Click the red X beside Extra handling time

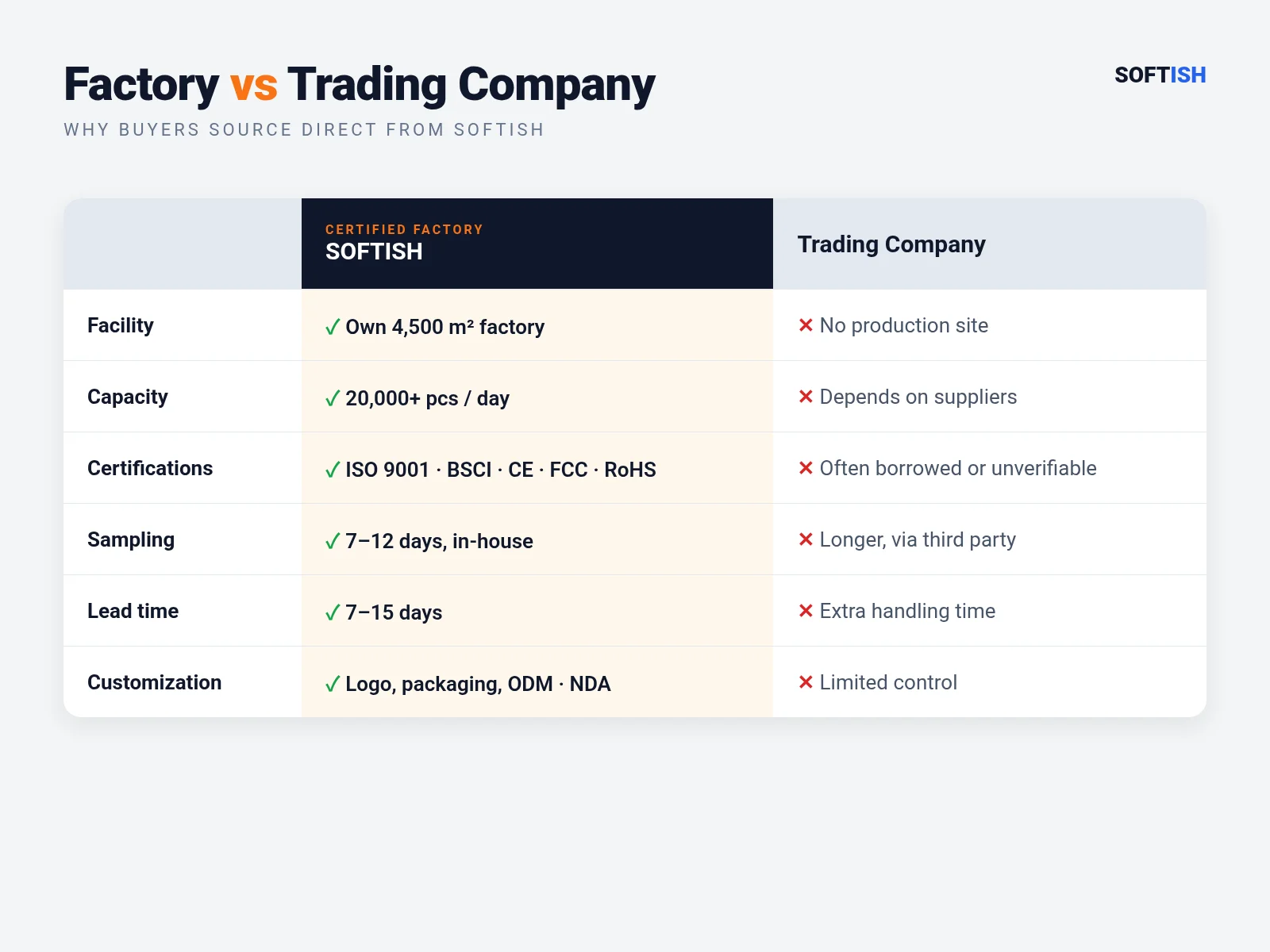(806, 611)
